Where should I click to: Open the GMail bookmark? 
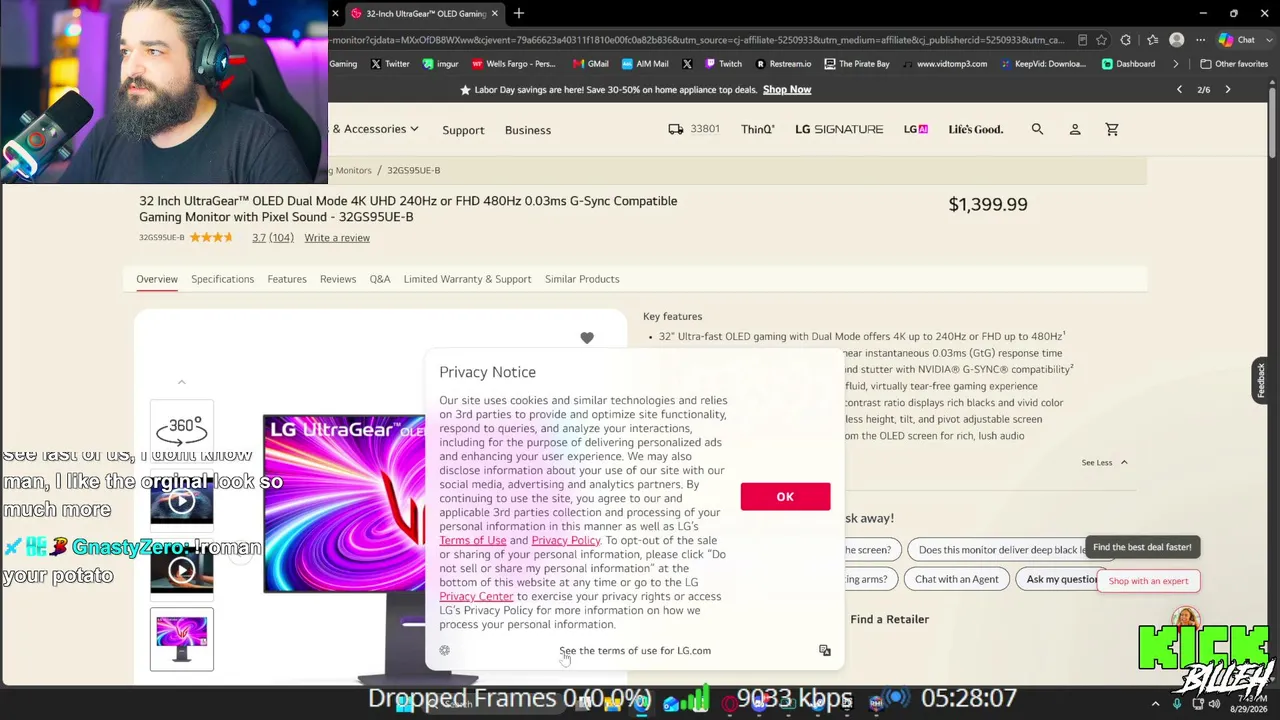coord(590,64)
